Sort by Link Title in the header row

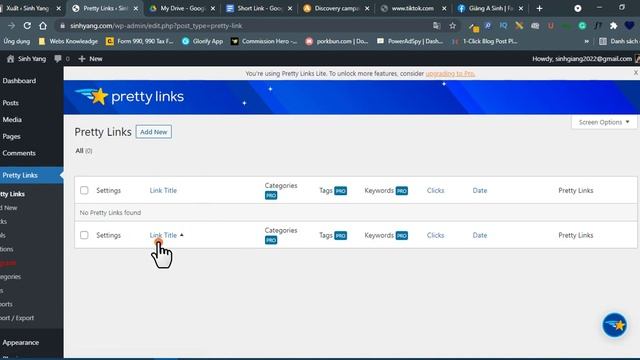(163, 190)
